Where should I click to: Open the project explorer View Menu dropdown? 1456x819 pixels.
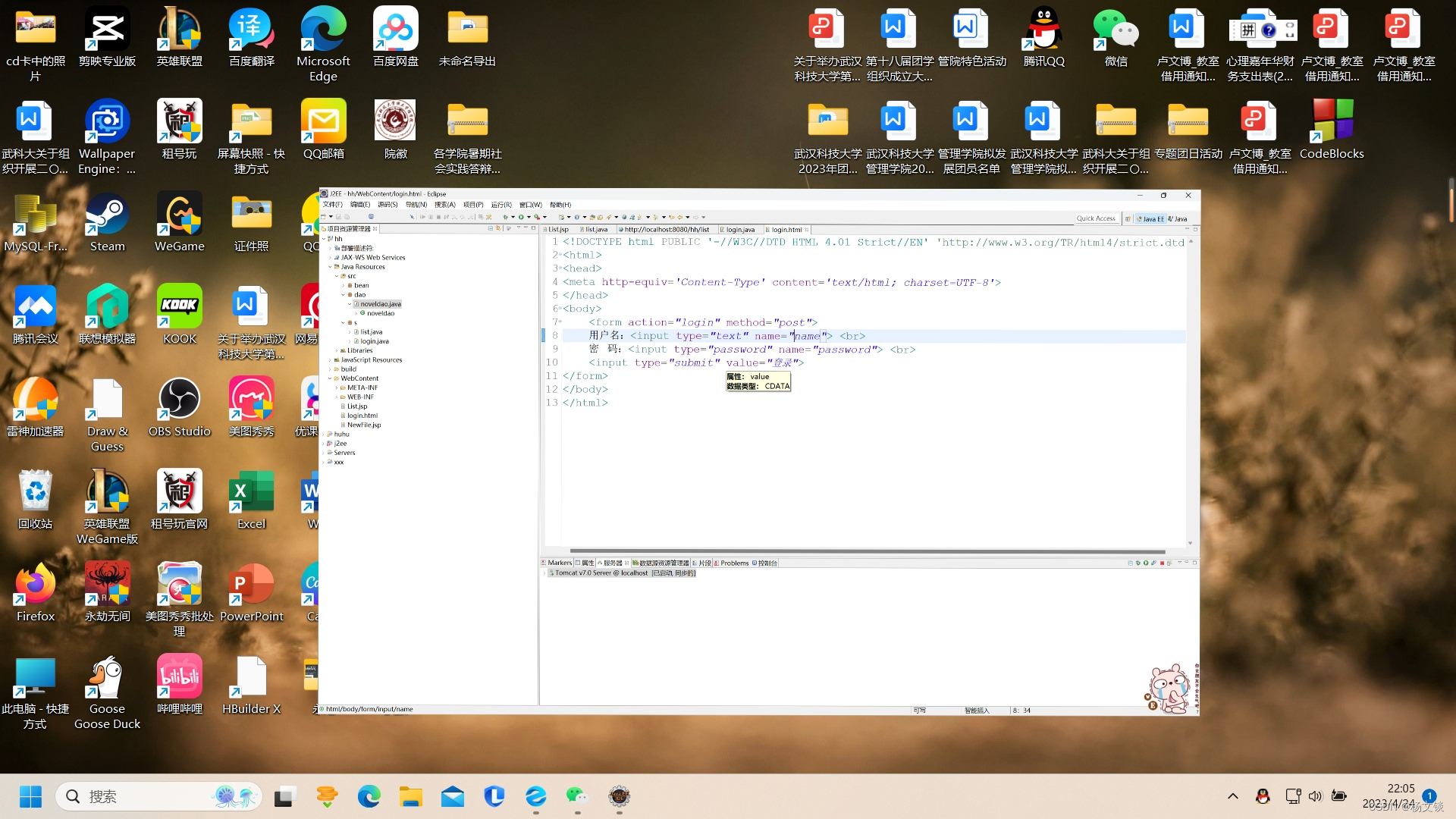coord(519,228)
